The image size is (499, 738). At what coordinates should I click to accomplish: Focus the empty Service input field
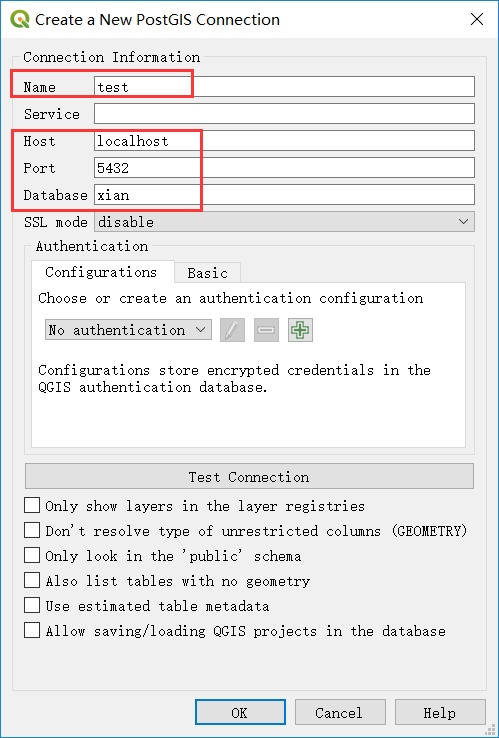tap(284, 113)
